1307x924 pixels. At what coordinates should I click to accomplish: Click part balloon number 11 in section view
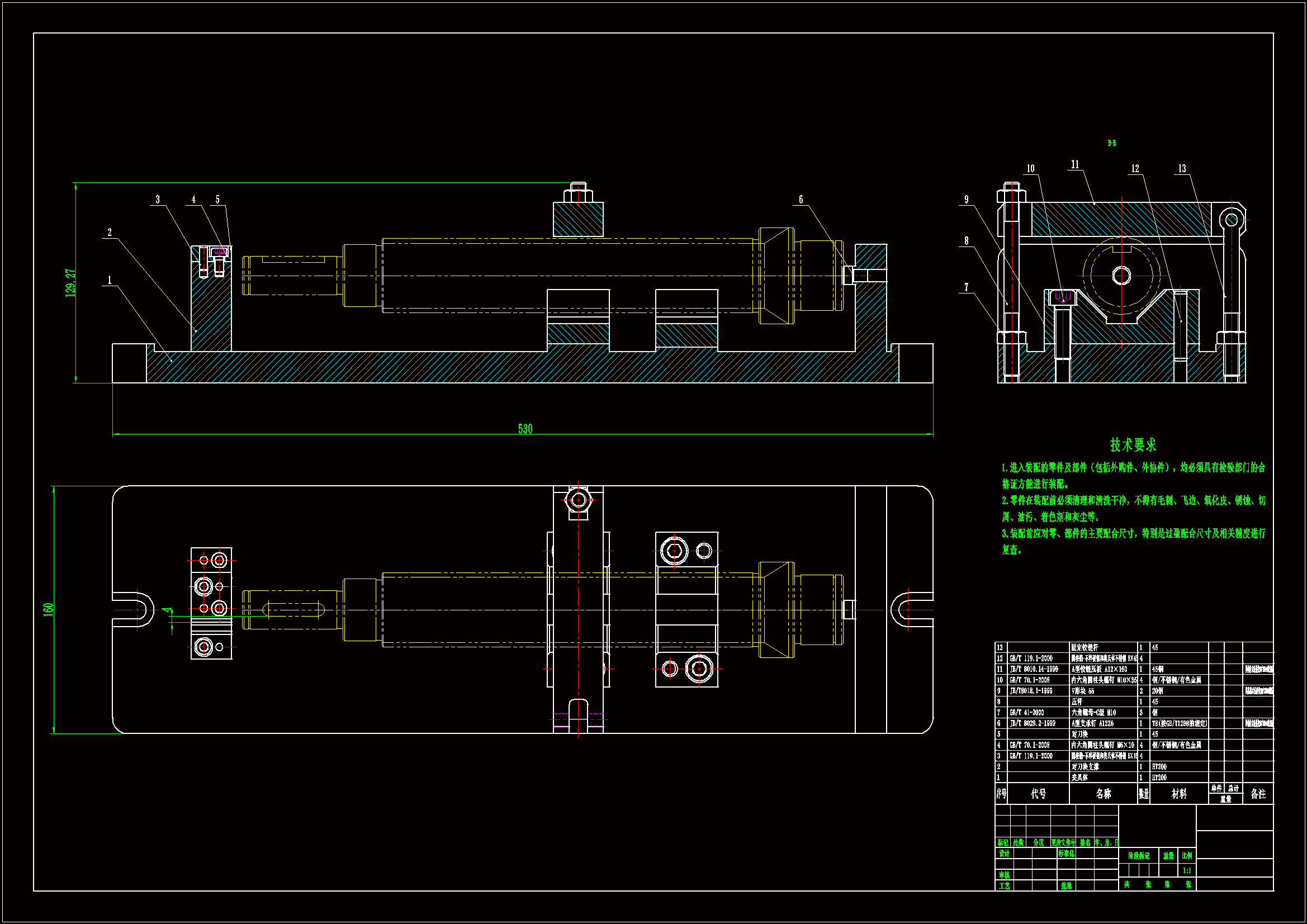[1075, 164]
